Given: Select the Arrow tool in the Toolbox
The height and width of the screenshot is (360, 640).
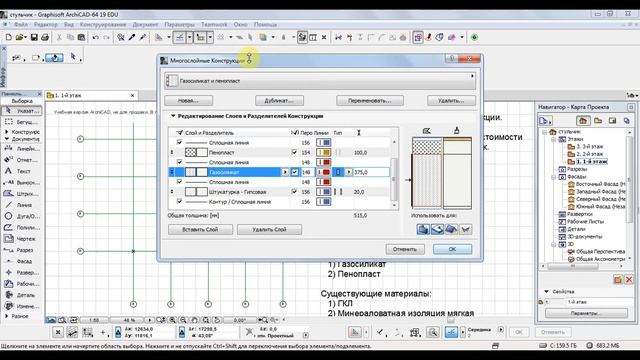Looking at the screenshot, I should (x=22, y=111).
